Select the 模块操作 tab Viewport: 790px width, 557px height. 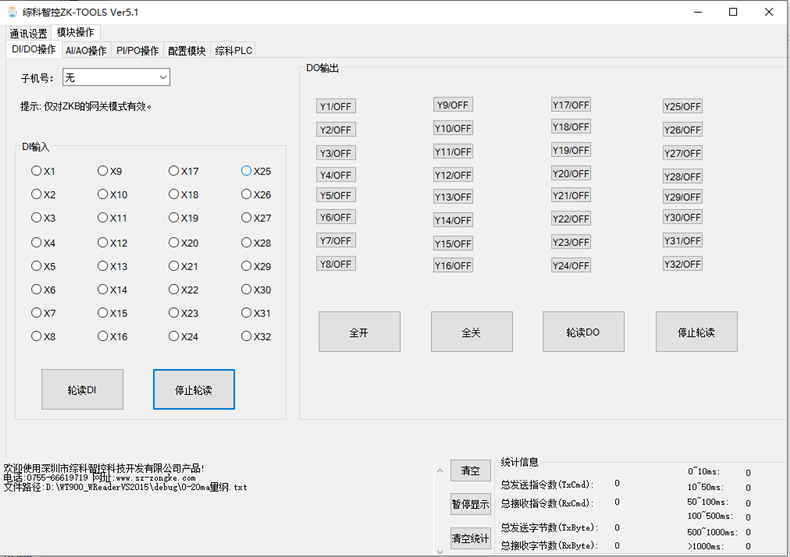pos(76,32)
